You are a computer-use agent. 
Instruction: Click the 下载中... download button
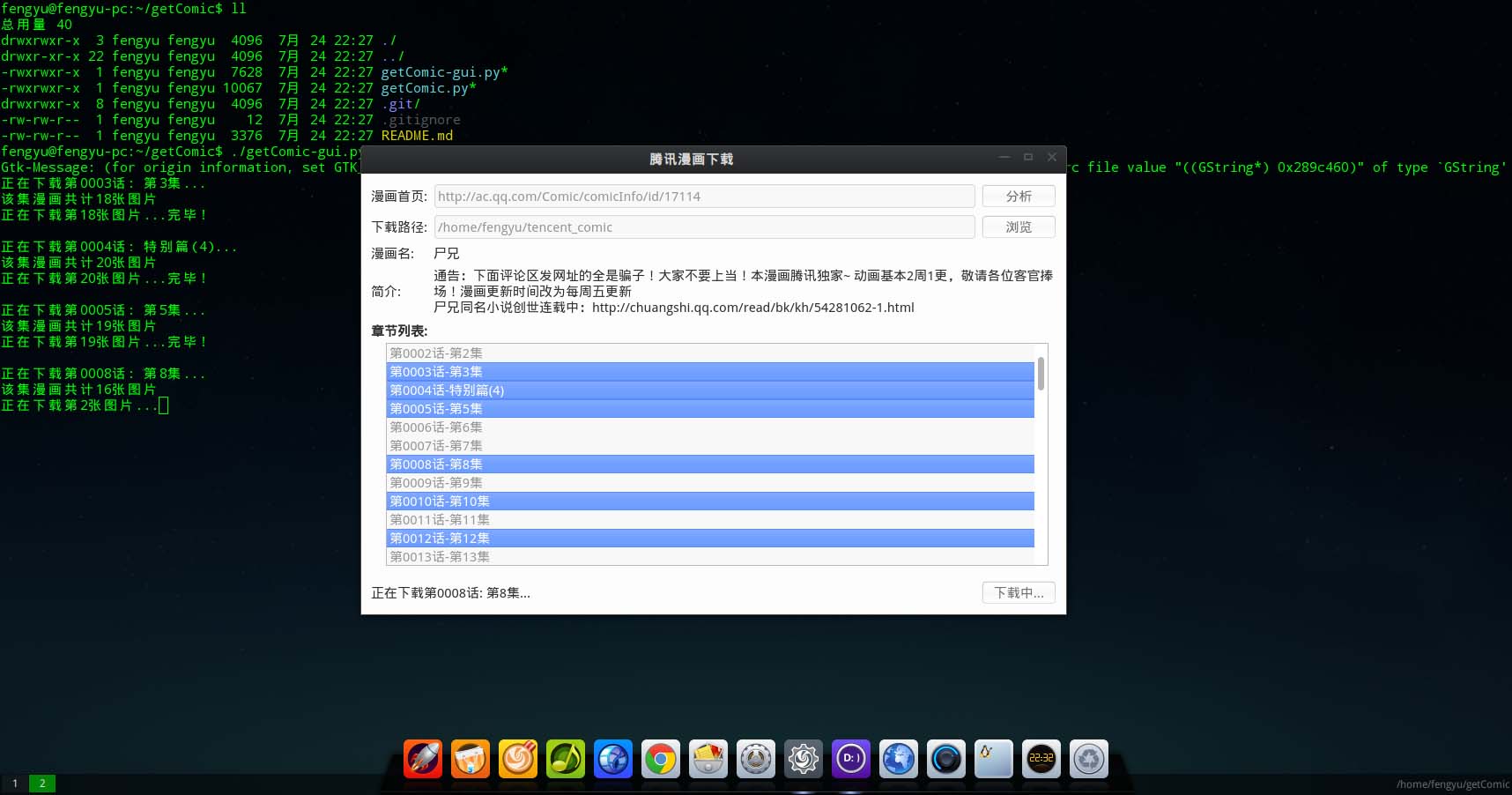[1019, 593]
